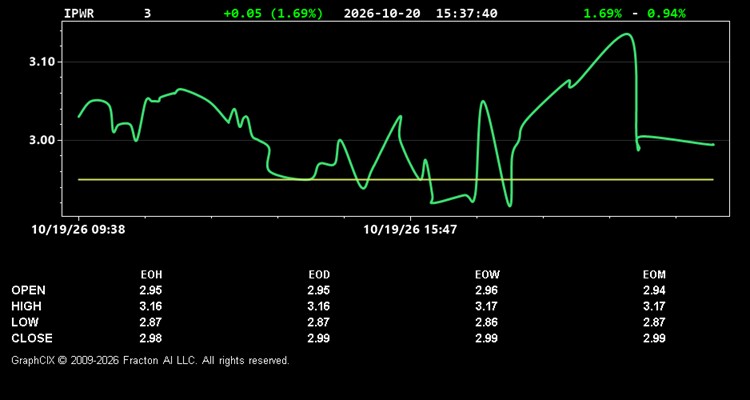750x400 pixels.
Task: Click the green 1.69% value at top right
Action: pos(603,13)
